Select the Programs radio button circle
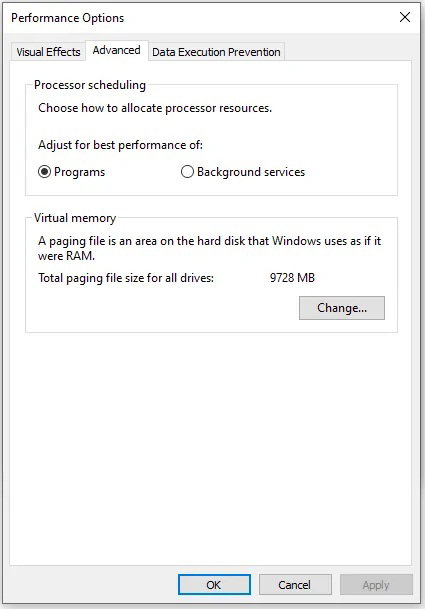The width and height of the screenshot is (425, 609). pos(44,172)
